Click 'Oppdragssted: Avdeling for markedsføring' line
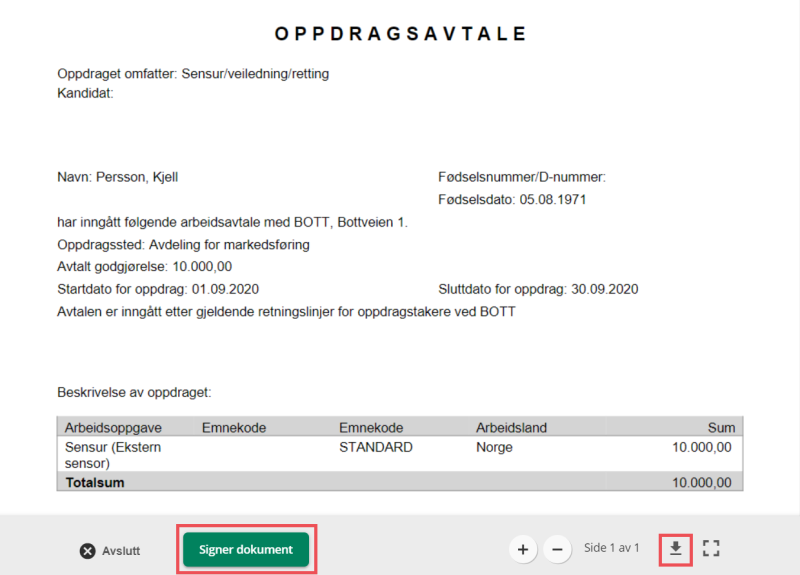800x575 pixels. 183,245
